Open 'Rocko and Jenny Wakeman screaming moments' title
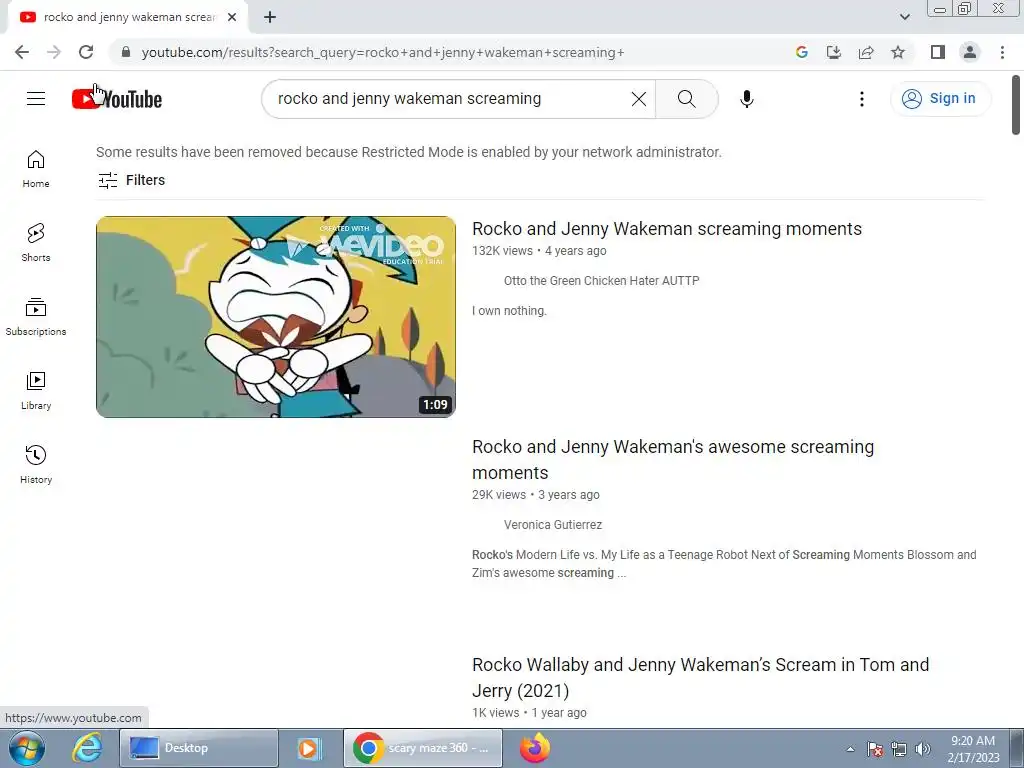Image resolution: width=1024 pixels, height=768 pixels. coord(667,229)
